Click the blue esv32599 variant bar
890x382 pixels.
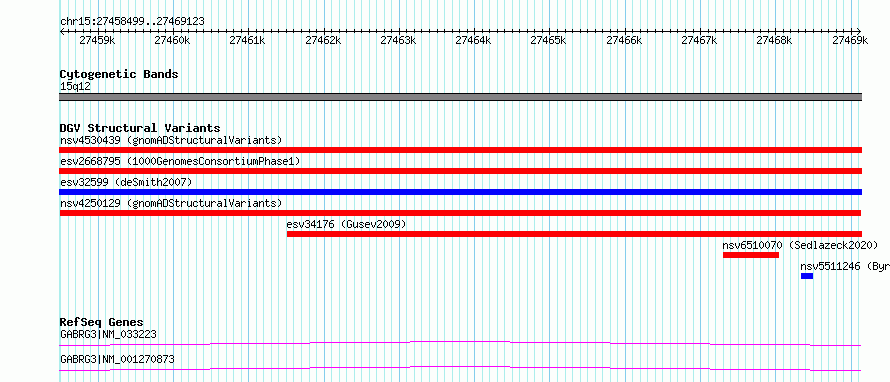click(460, 192)
